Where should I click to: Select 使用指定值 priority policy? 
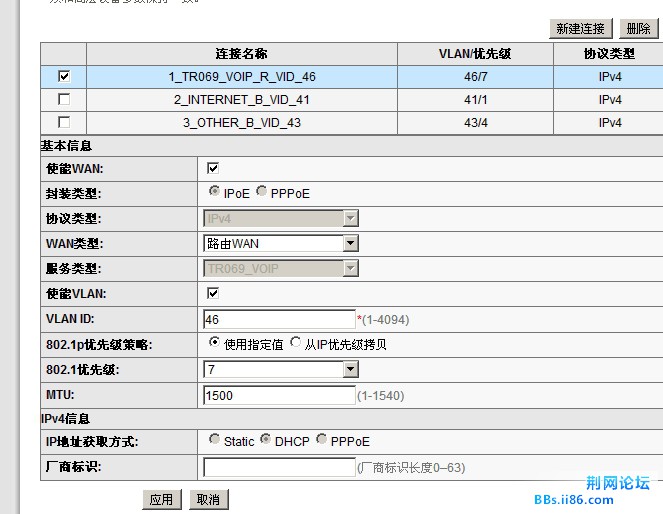click(x=214, y=342)
